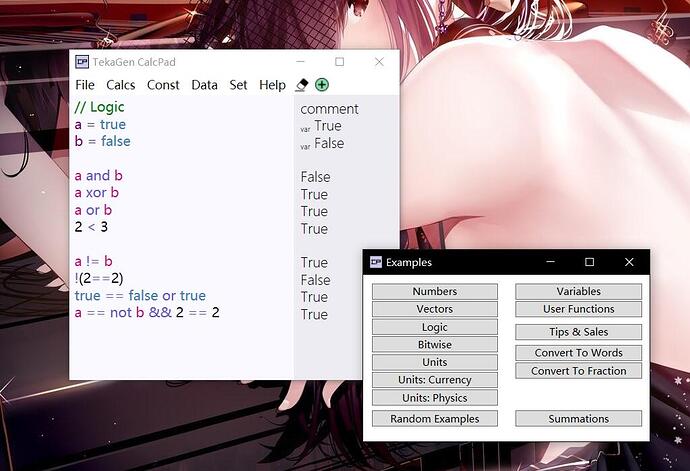
Task: Click the green plus icon in CalcPad
Action: pyautogui.click(x=322, y=85)
